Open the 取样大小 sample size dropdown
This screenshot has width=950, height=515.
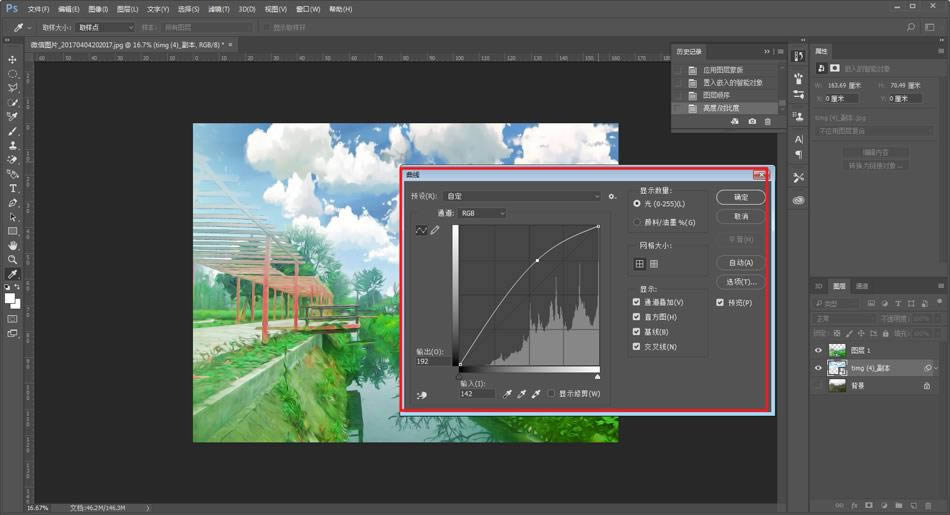pos(104,27)
